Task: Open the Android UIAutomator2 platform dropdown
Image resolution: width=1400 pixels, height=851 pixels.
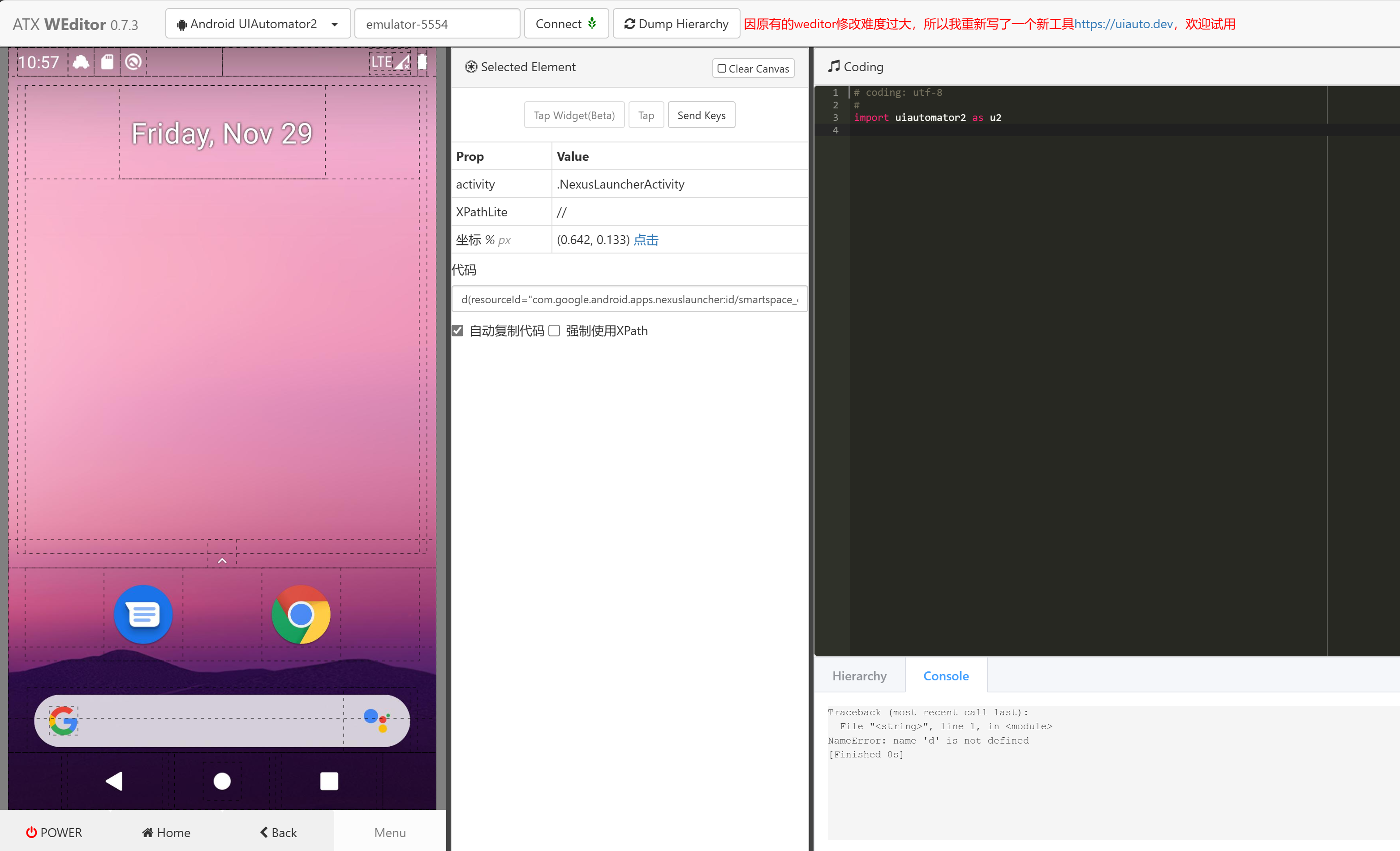Action: 258,24
